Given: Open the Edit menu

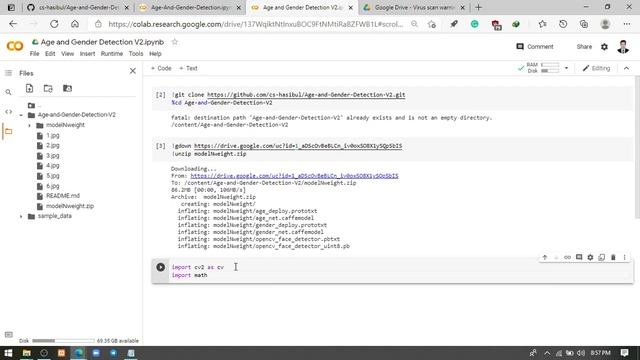Looking at the screenshot, I should pos(50,54).
